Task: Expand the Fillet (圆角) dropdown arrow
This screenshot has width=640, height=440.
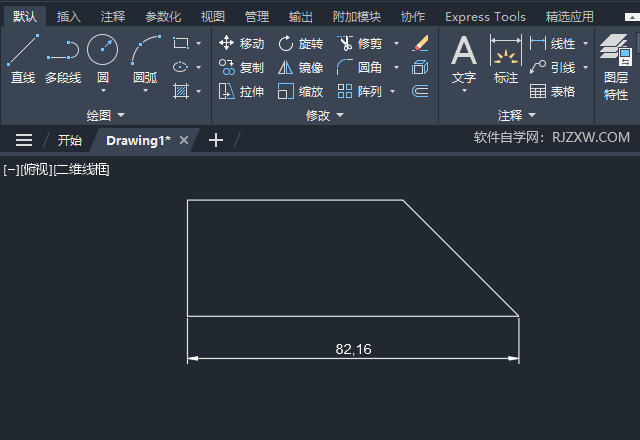Action: [396, 67]
